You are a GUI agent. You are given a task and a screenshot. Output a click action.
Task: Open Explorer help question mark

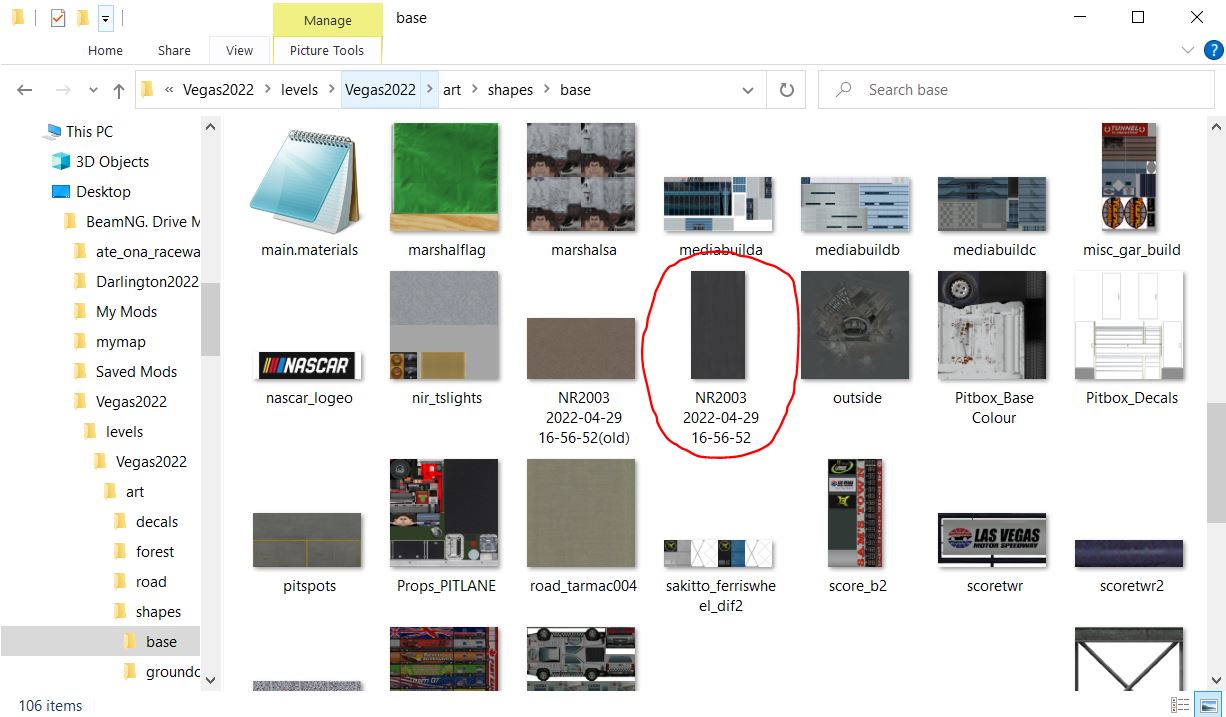(x=1213, y=50)
